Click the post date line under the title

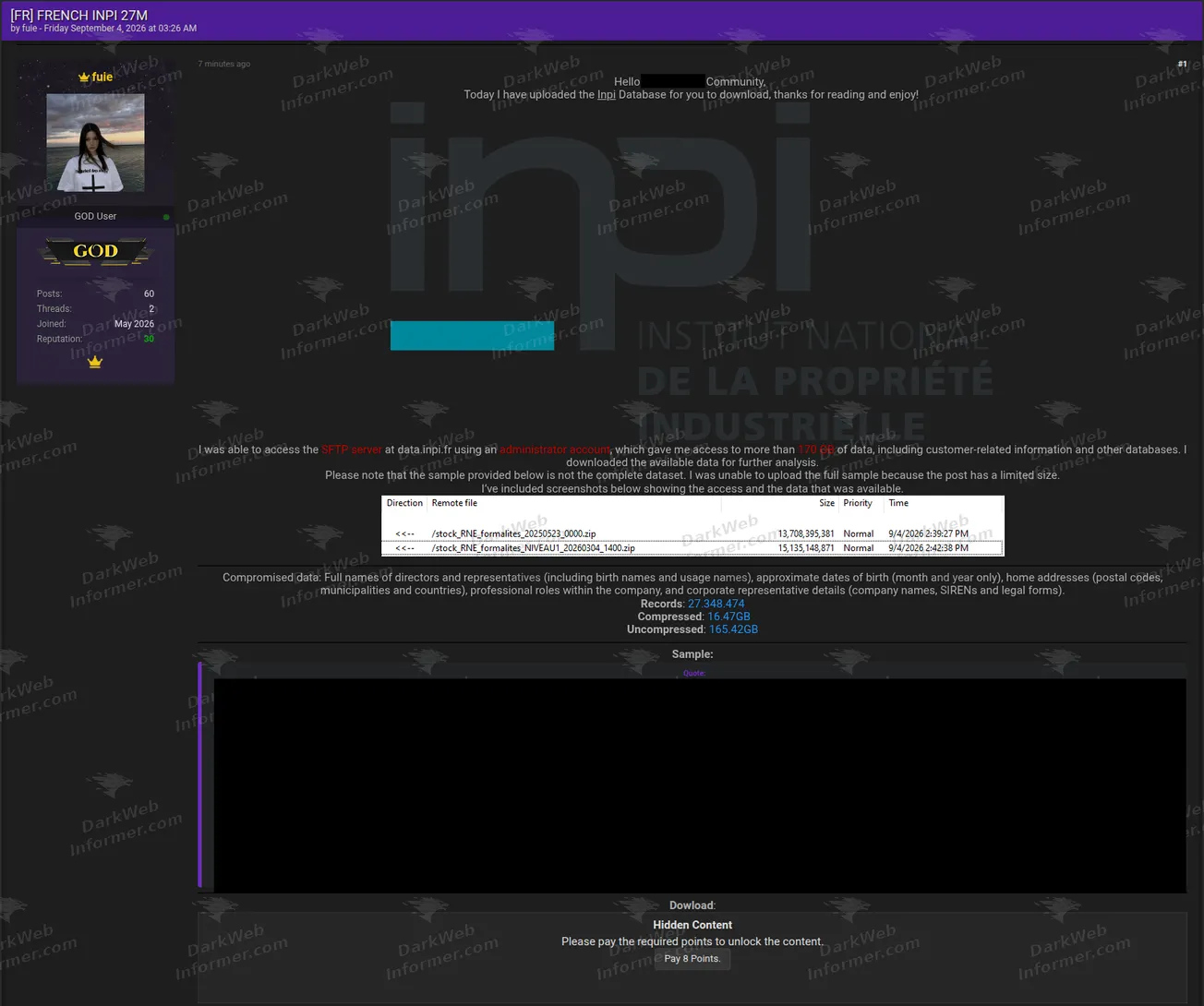103,29
